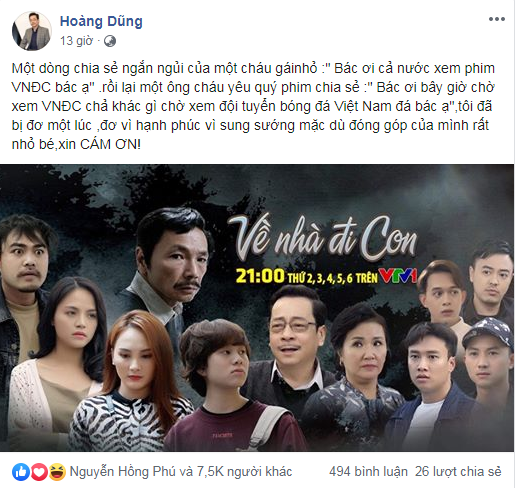Image resolution: width=515 pixels, height=488 pixels.
Task: Click the post text ending CẢM ƠN
Action: click(252, 106)
